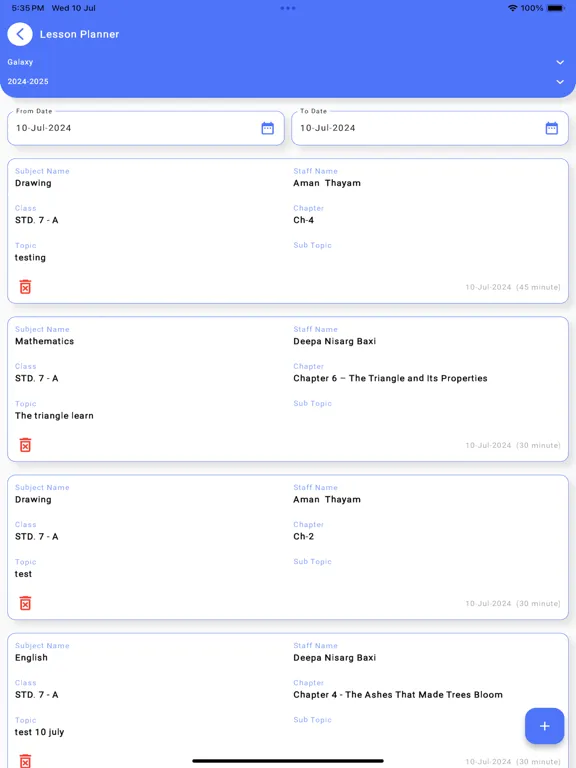The width and height of the screenshot is (576, 768).
Task: Click the To Date field showing 10-Jul-2024
Action: [430, 128]
